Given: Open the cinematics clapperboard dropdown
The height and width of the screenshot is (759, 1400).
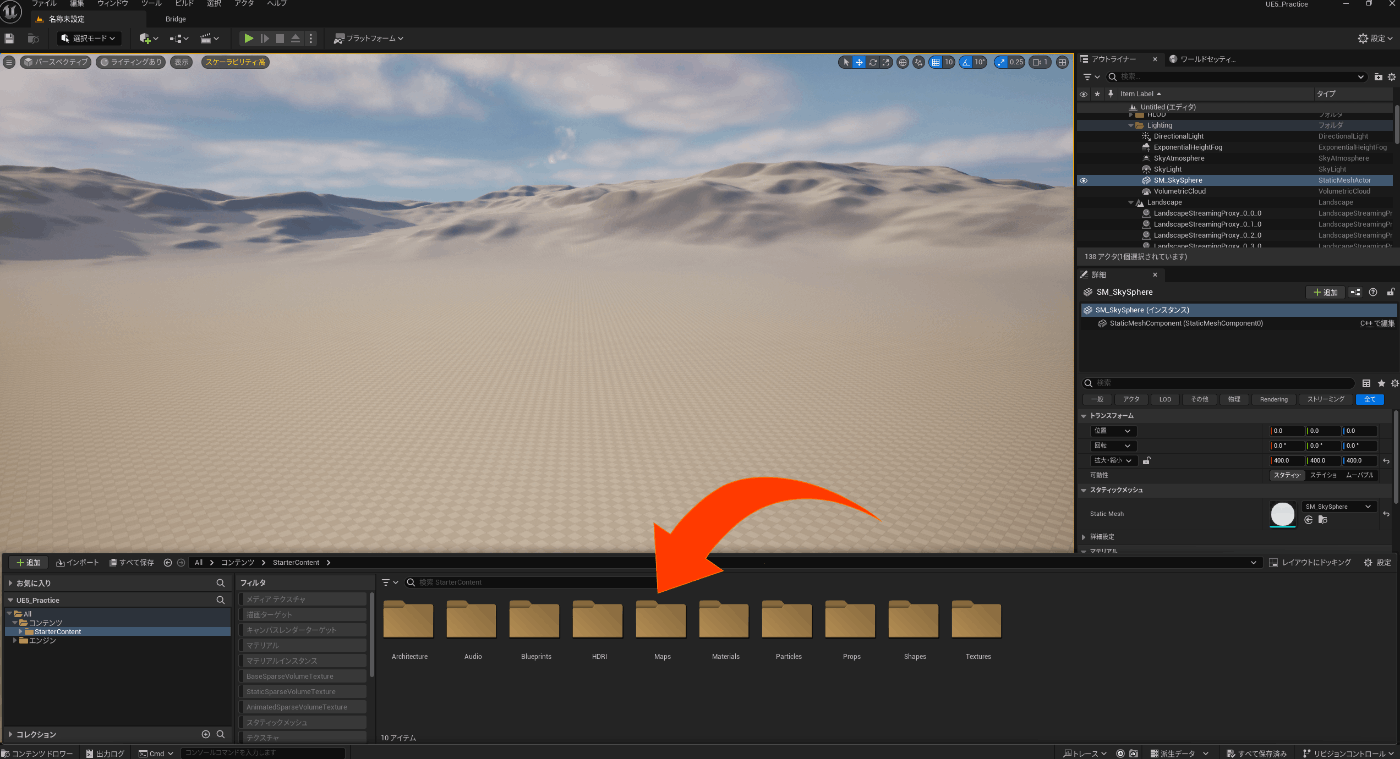Looking at the screenshot, I should tap(209, 38).
